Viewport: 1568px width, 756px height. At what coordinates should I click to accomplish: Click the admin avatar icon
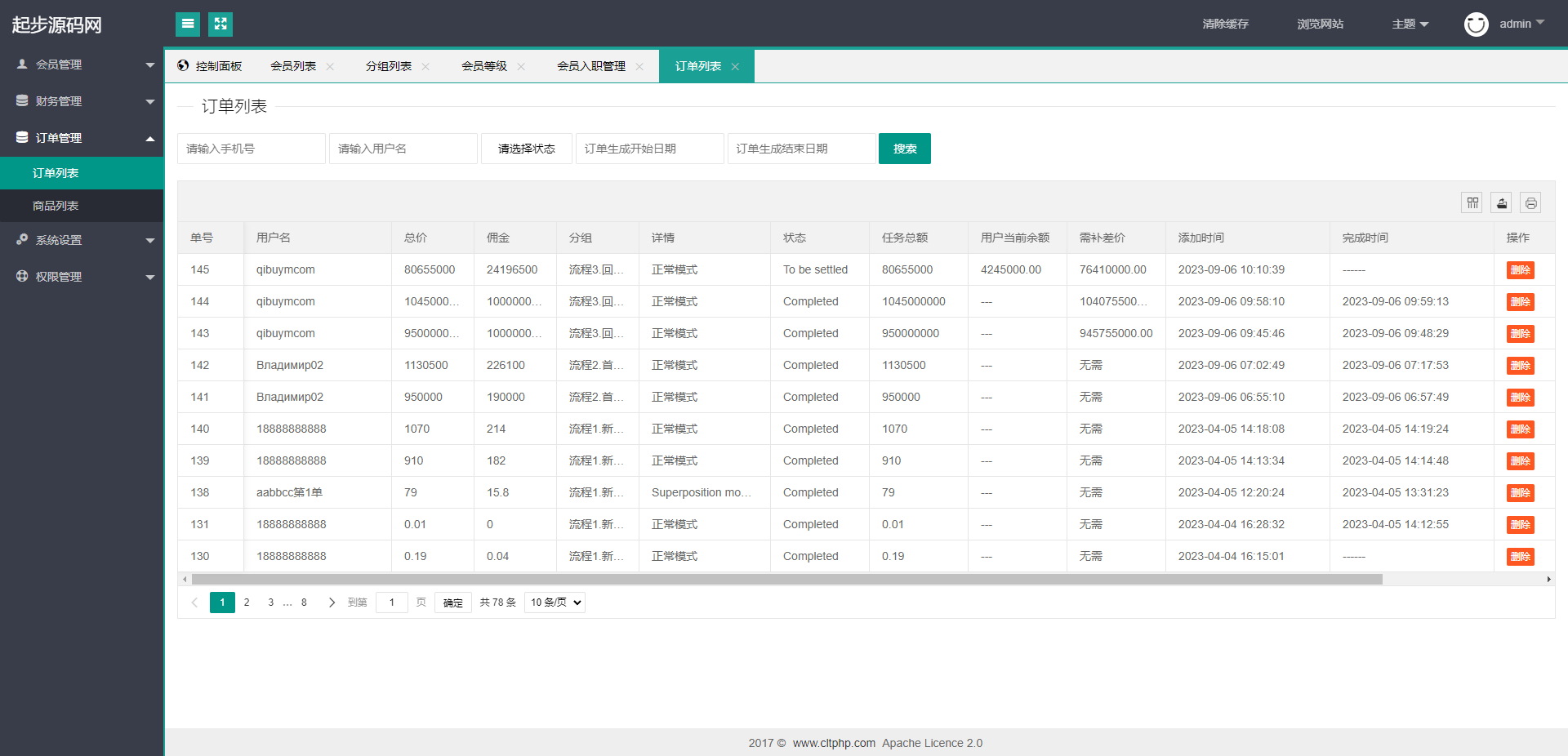tap(1476, 24)
